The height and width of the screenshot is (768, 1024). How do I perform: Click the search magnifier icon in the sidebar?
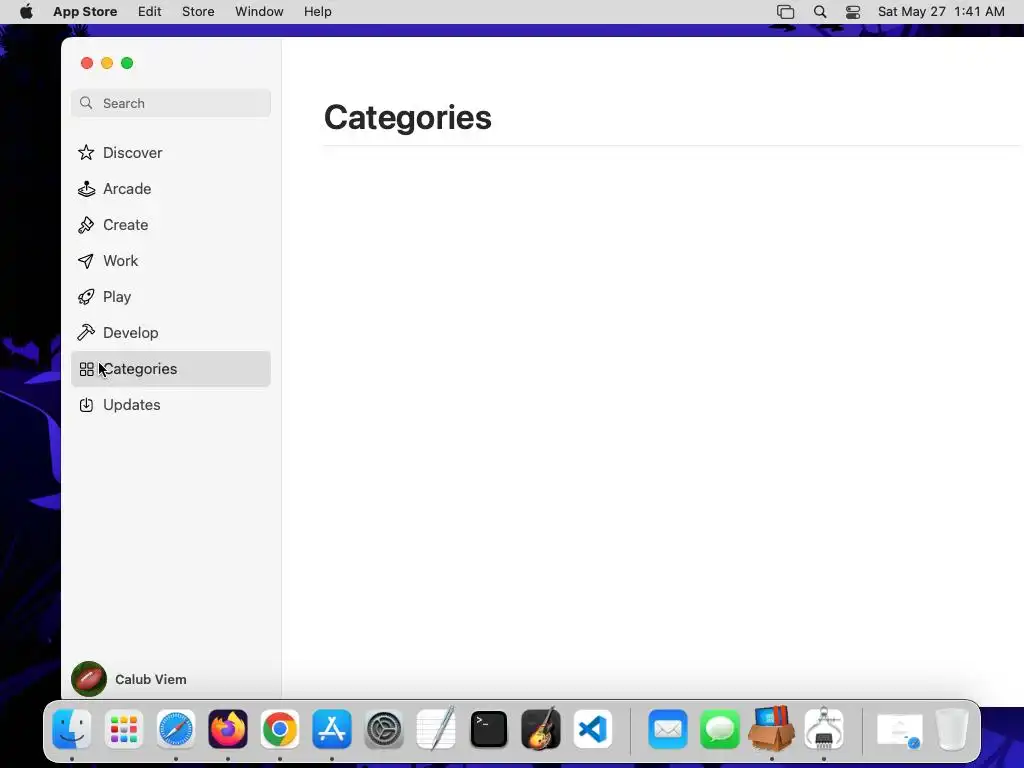(x=86, y=103)
